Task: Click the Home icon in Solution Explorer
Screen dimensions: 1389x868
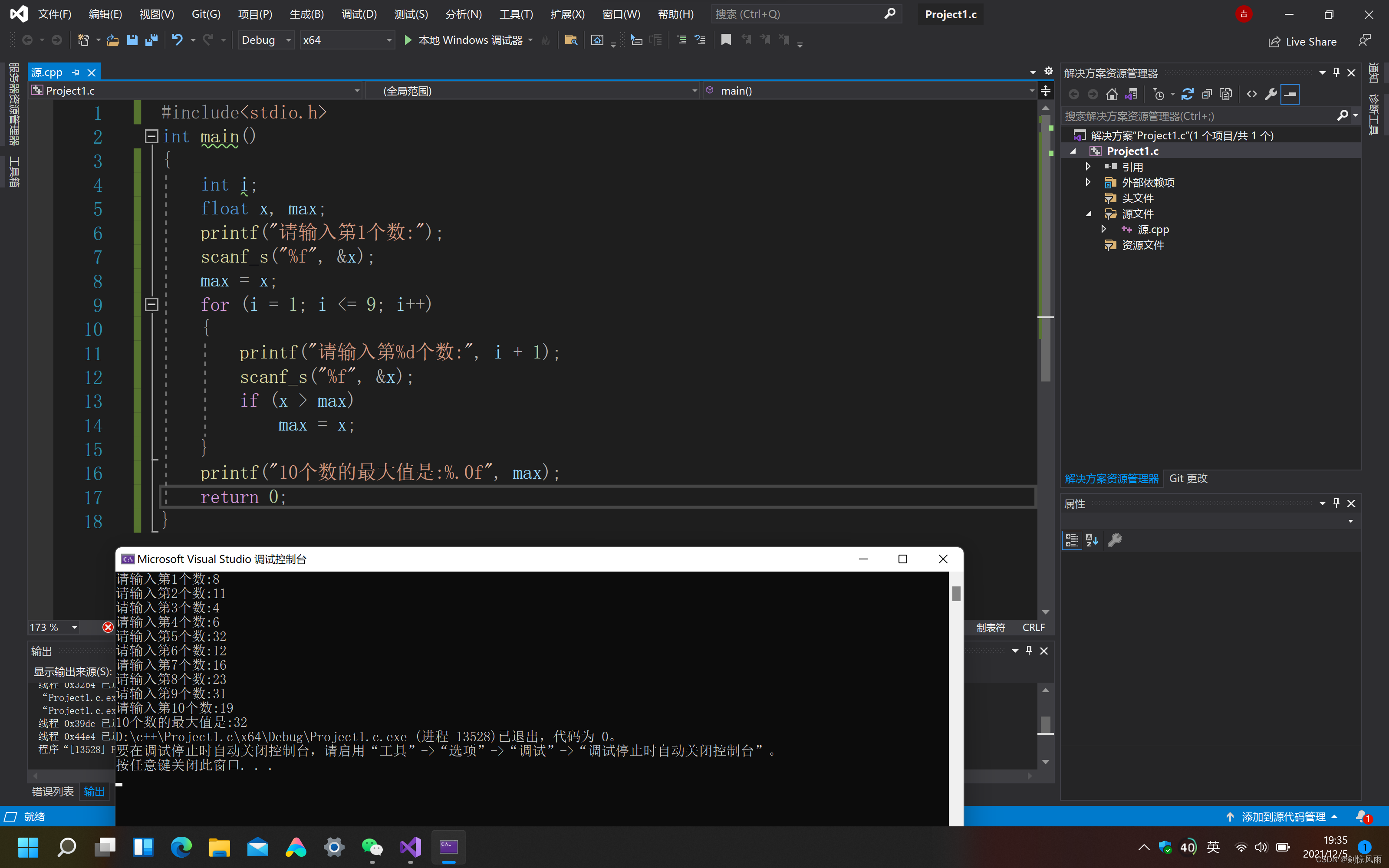Action: pyautogui.click(x=1112, y=94)
